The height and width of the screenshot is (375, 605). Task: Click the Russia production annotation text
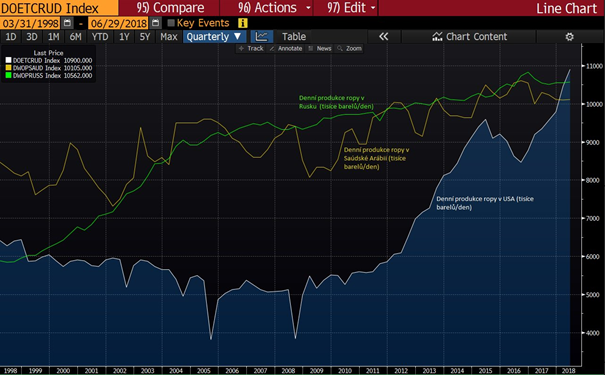coord(336,102)
